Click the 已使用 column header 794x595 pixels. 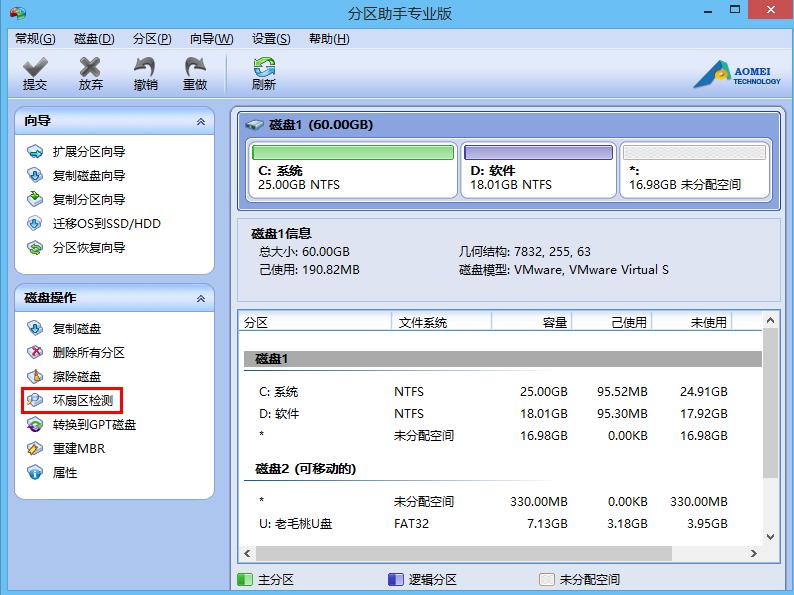612,322
